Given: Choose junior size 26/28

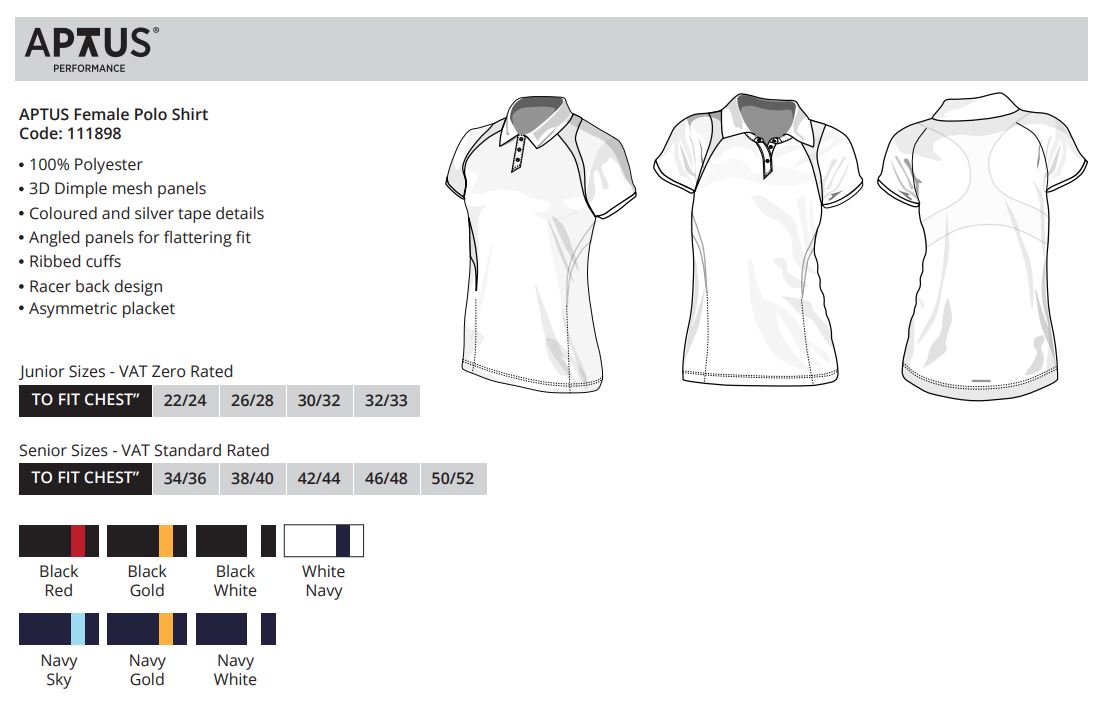Looking at the screenshot, I should 252,400.
